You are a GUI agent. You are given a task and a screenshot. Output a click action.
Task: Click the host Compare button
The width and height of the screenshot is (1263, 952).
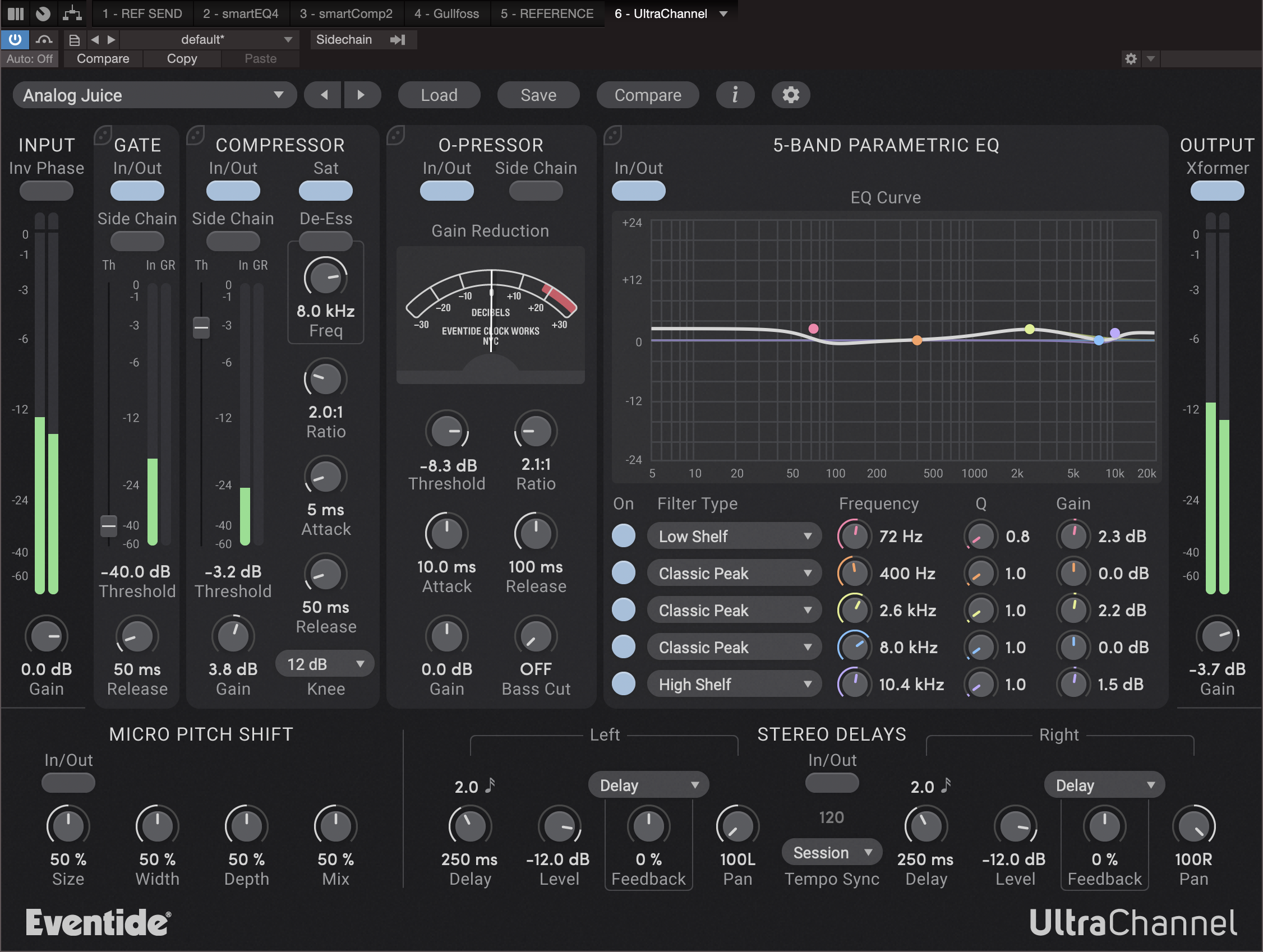(x=103, y=58)
